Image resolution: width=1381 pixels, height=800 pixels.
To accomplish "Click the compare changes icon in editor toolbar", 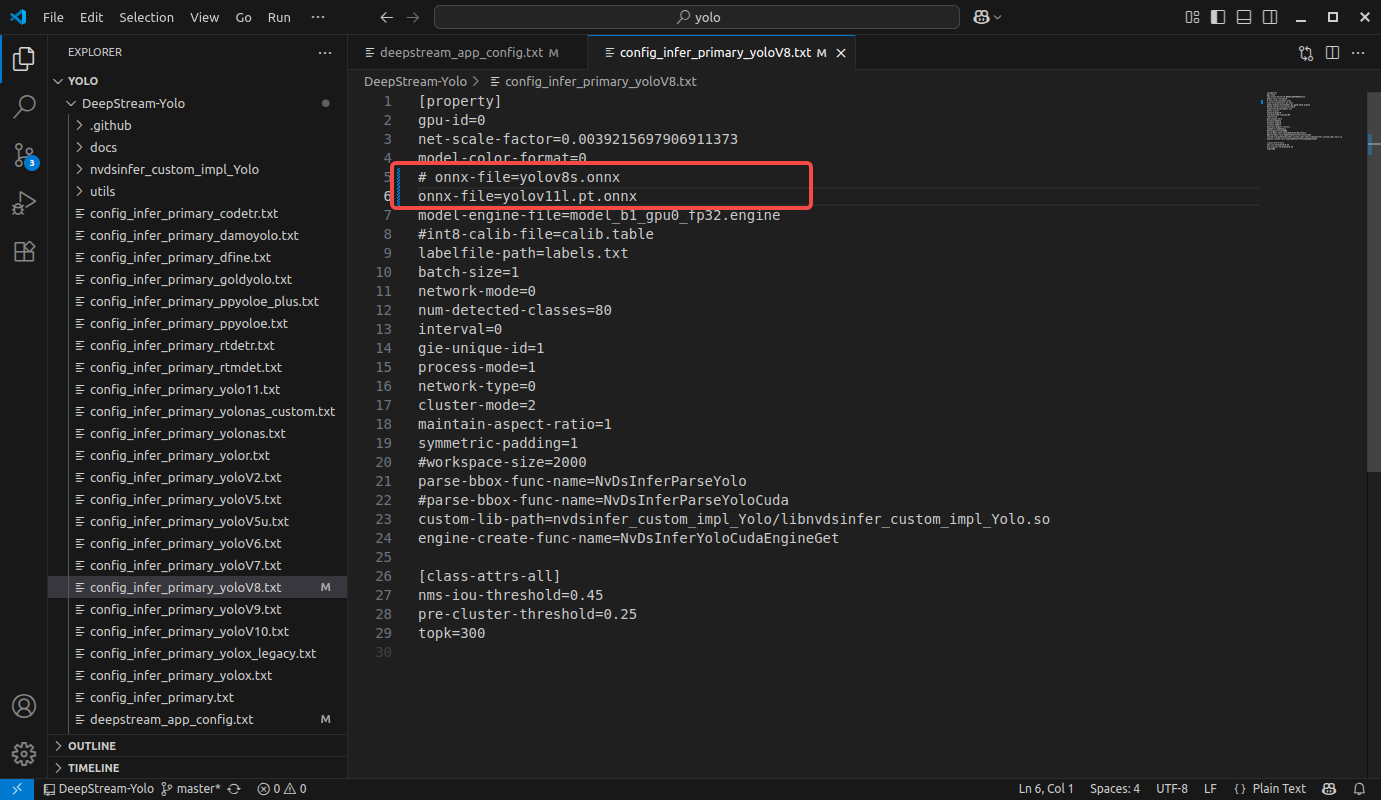I will pos(1306,53).
